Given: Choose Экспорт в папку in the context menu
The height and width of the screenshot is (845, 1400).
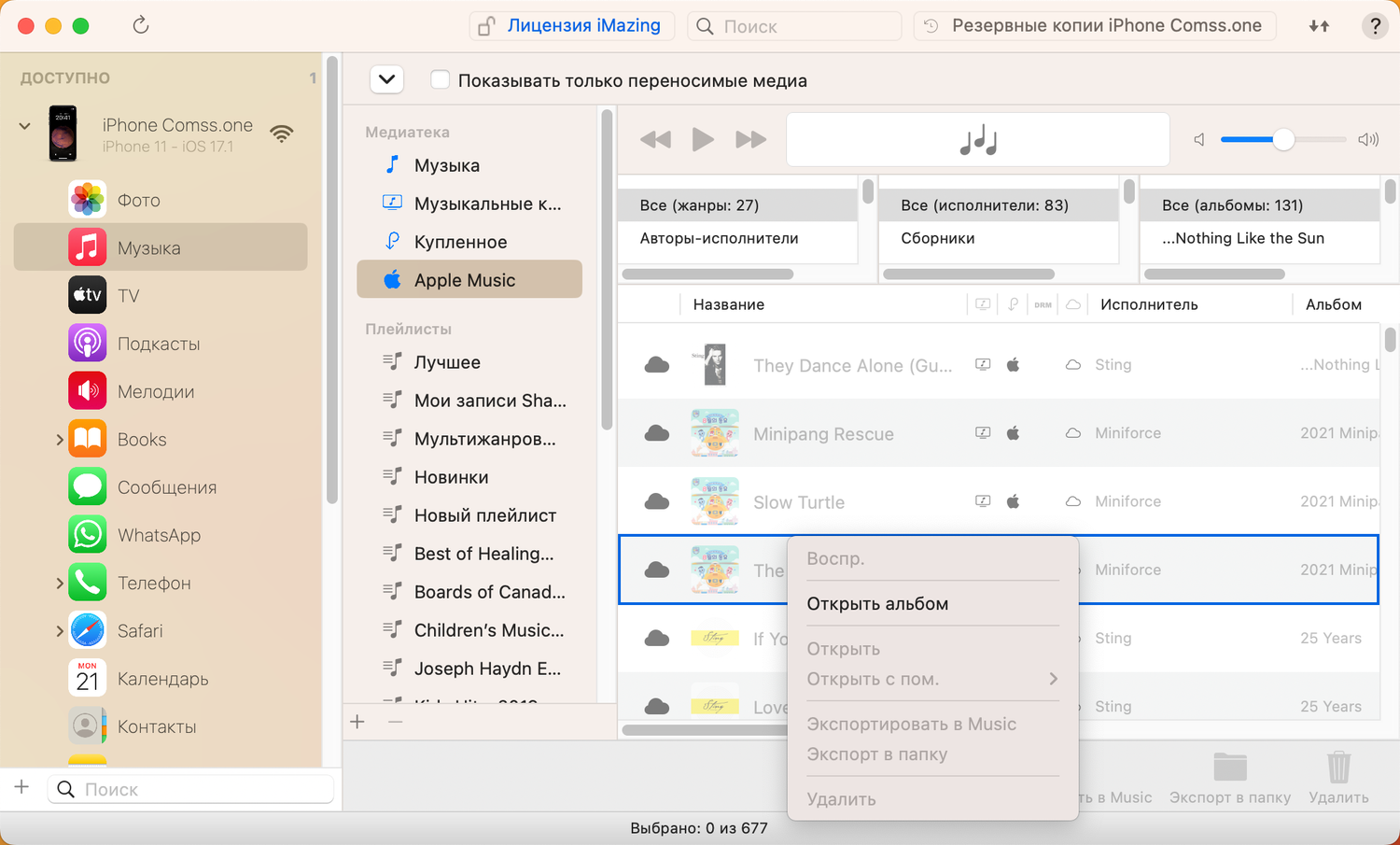Looking at the screenshot, I should click(932, 753).
